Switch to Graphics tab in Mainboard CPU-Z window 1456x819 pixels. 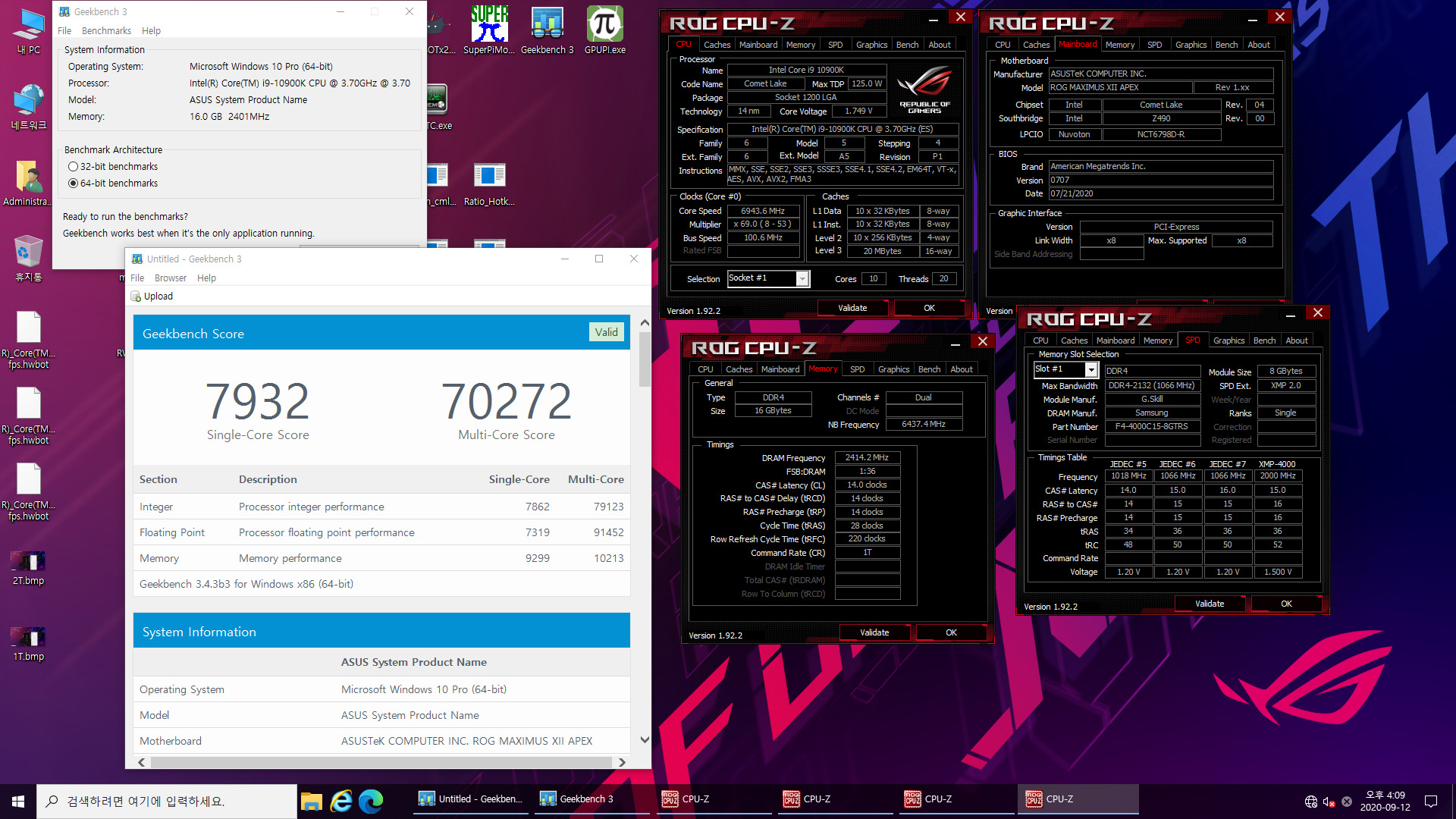pos(1191,45)
